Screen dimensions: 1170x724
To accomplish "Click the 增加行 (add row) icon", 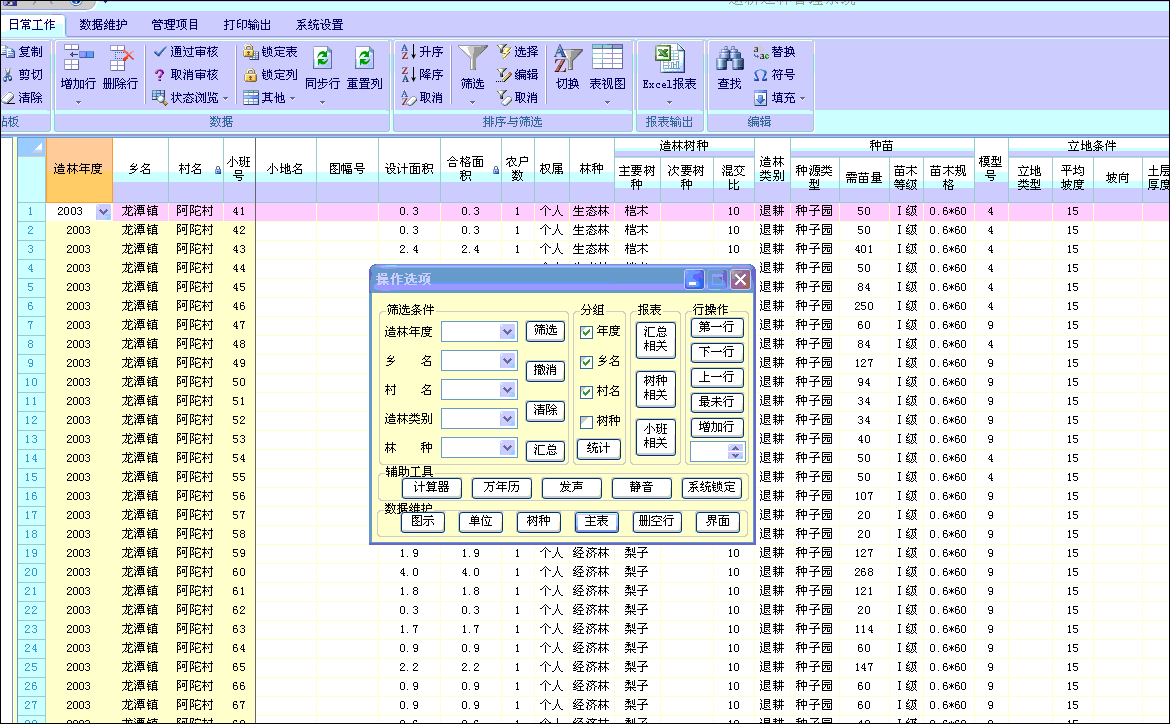I will coord(78,57).
